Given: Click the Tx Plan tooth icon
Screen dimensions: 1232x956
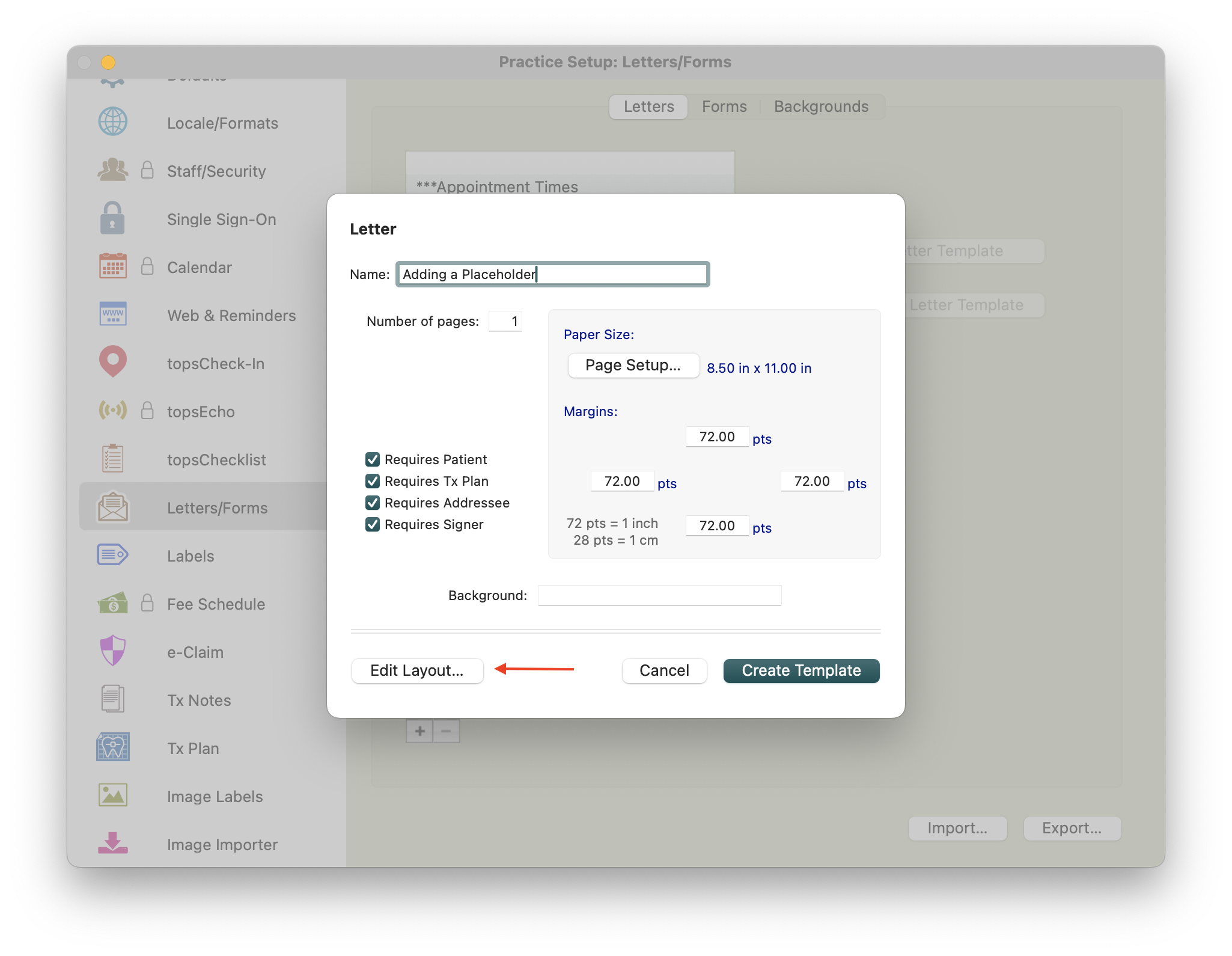Looking at the screenshot, I should 112,747.
